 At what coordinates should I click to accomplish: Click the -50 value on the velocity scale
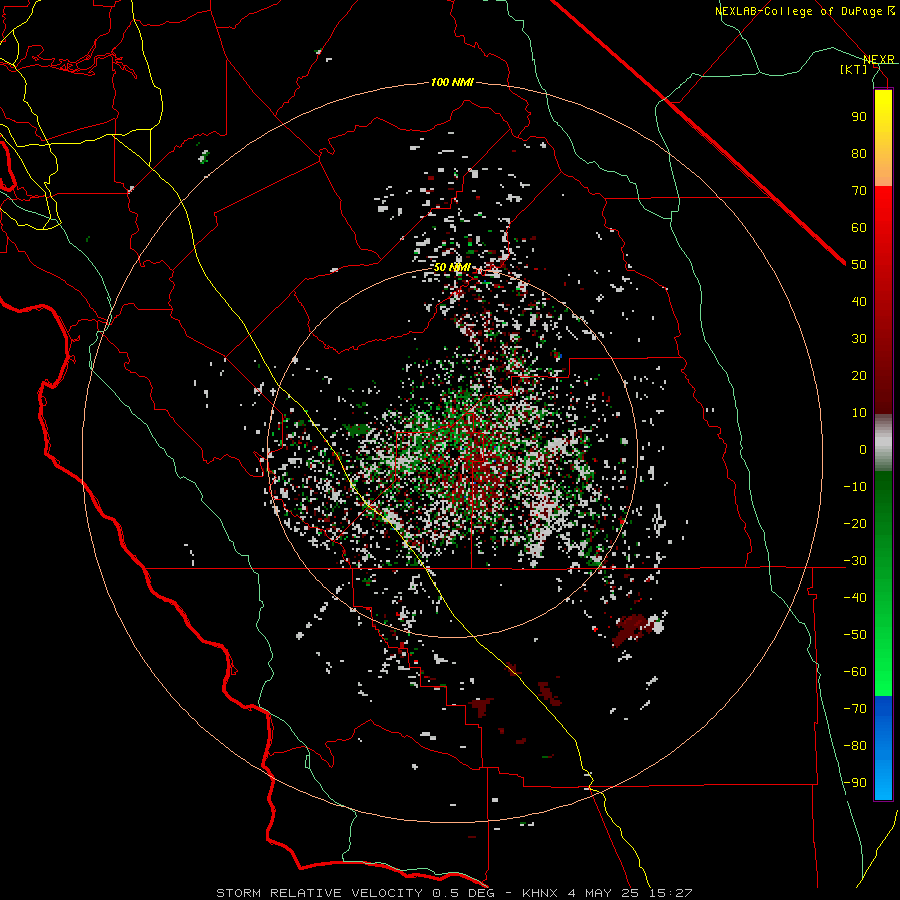click(x=855, y=635)
